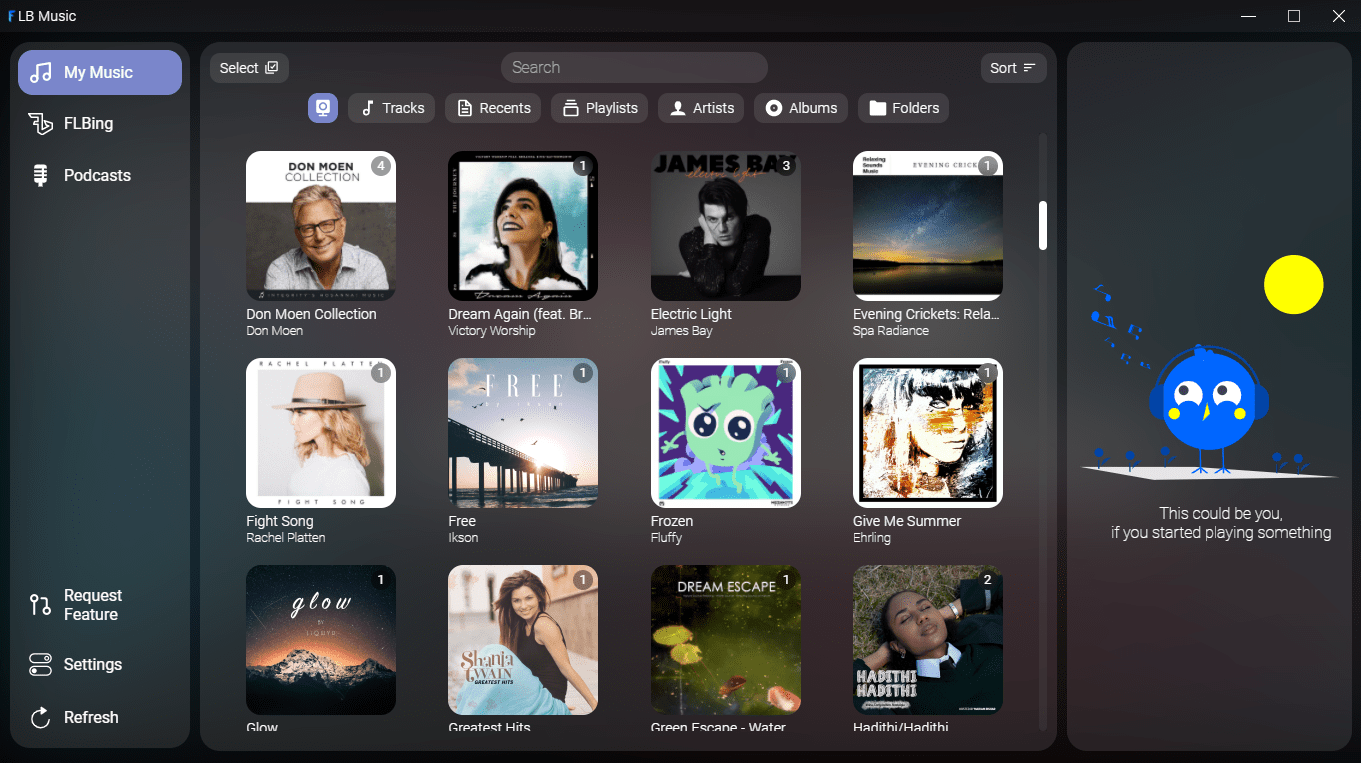Open the Electric Light album cover

pos(726,226)
